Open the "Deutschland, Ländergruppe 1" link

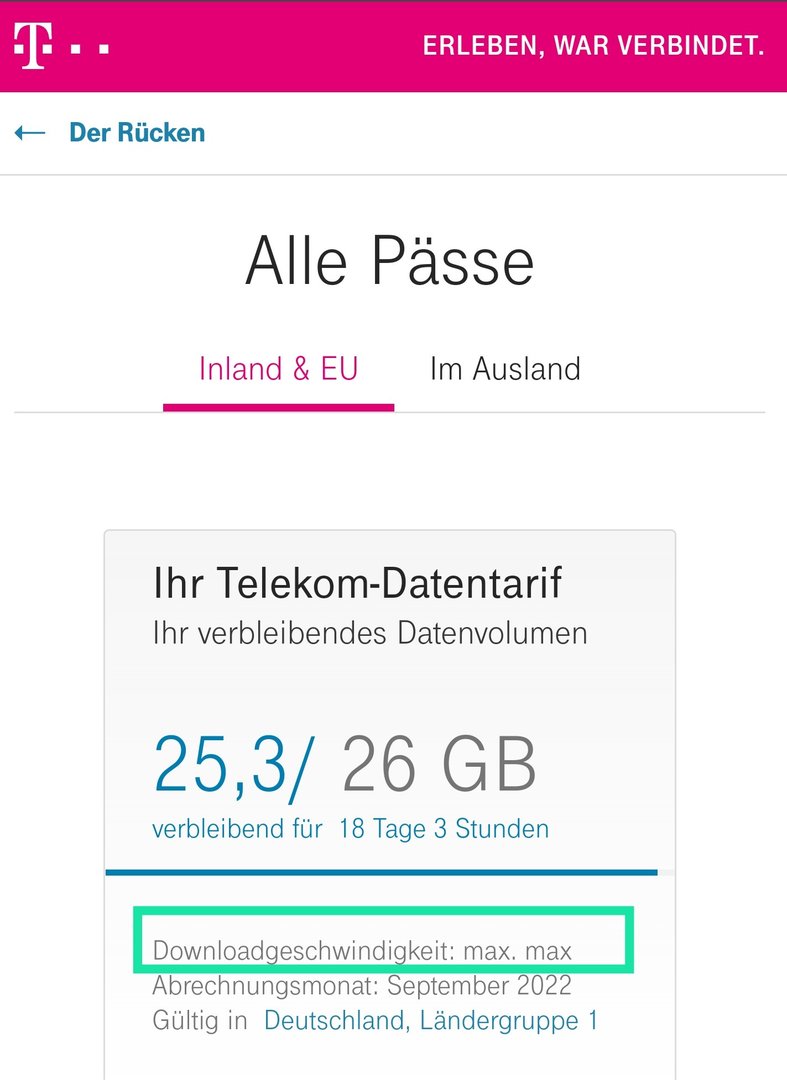click(x=430, y=1021)
